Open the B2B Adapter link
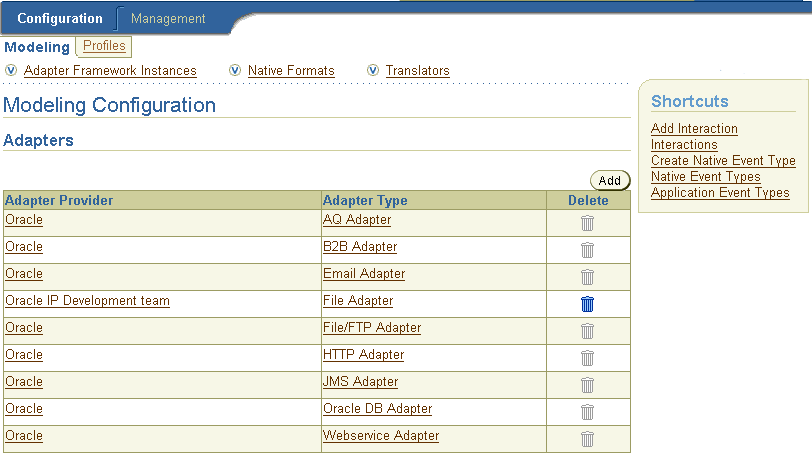812x458 pixels. pos(360,247)
